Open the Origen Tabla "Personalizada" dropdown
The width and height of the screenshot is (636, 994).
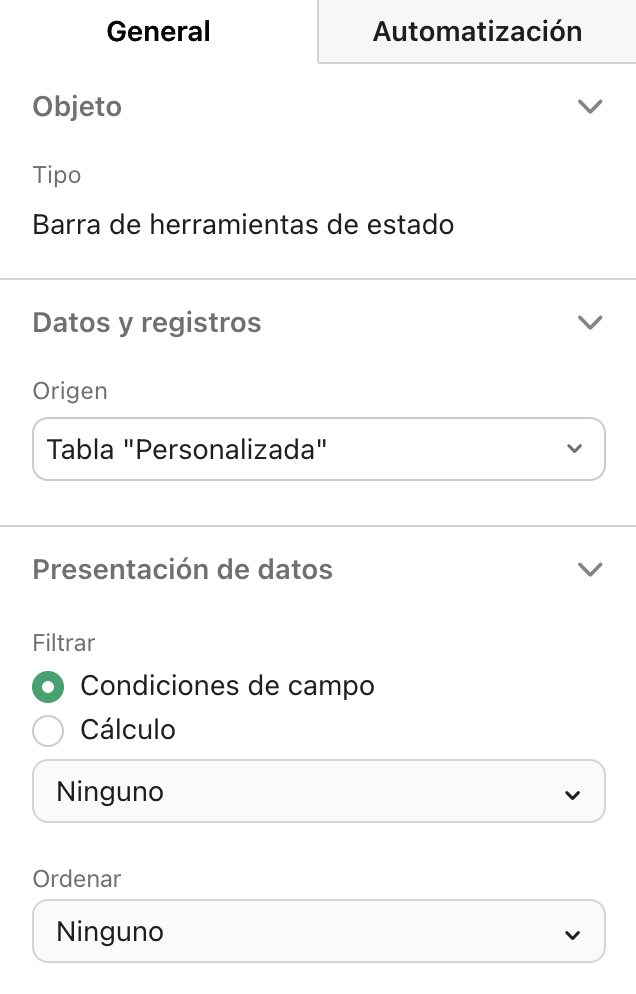(300, 449)
